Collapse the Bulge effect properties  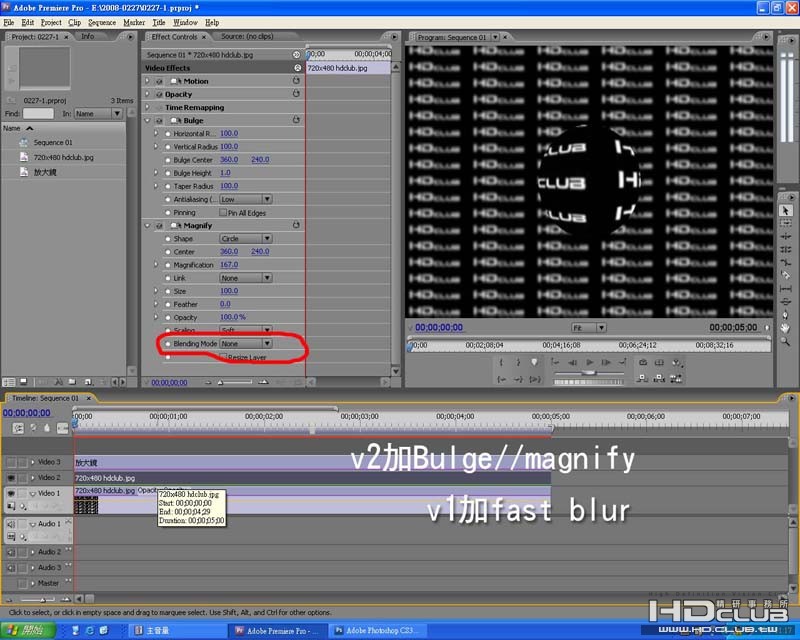(x=147, y=120)
